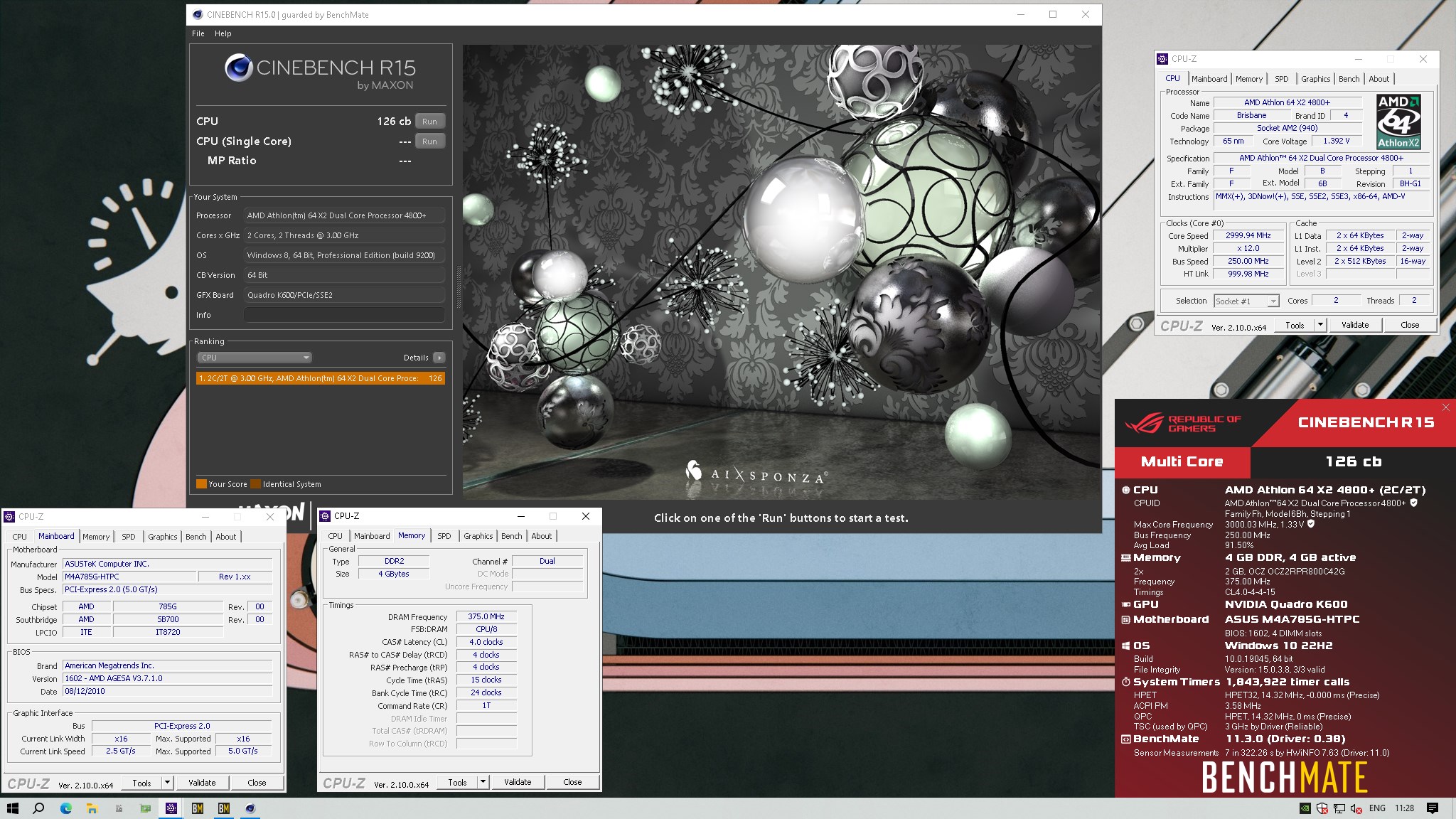
Task: Open the notification action center
Action: (1433, 808)
